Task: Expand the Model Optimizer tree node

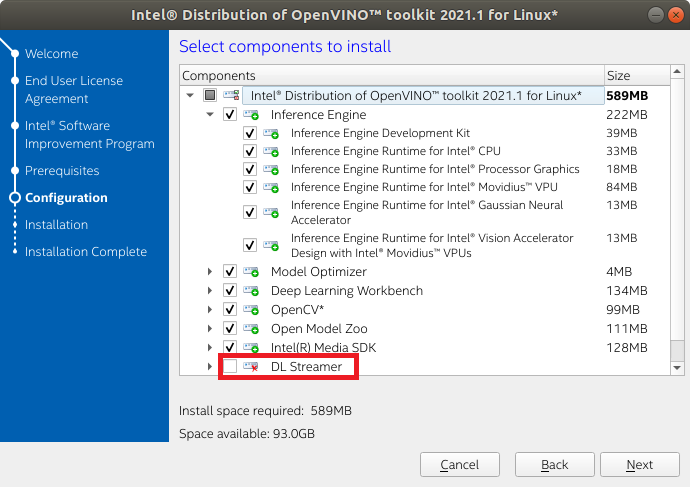Action: pos(210,272)
